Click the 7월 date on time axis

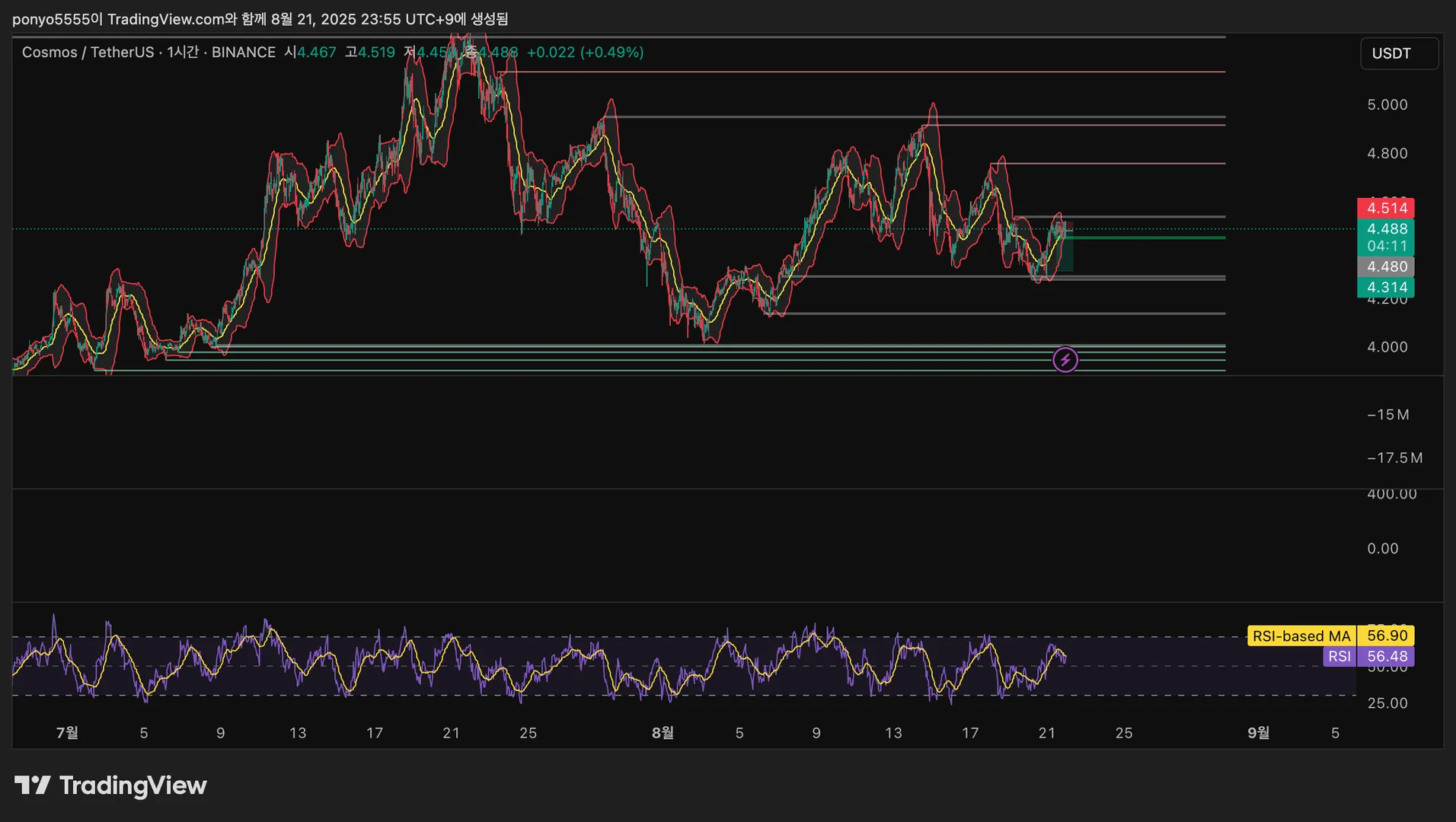point(67,732)
